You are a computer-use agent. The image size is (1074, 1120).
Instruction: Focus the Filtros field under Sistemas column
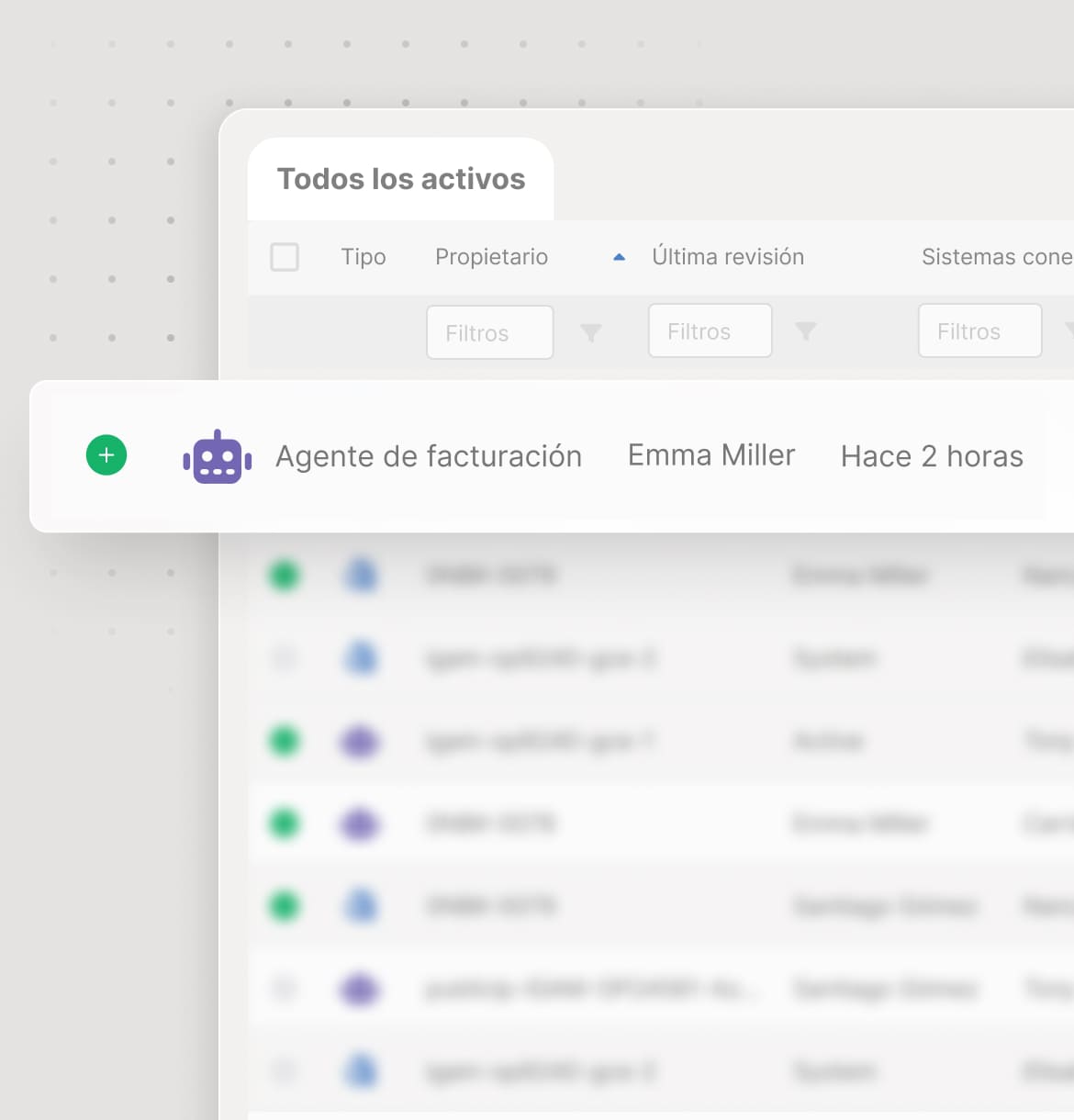pos(980,331)
